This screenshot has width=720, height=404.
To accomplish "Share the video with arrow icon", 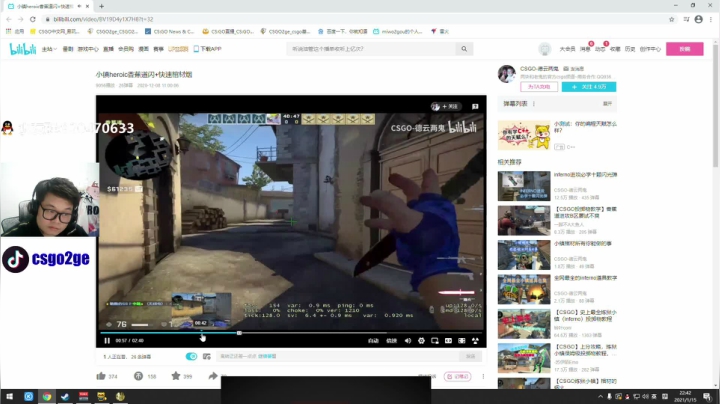I will pyautogui.click(x=213, y=376).
